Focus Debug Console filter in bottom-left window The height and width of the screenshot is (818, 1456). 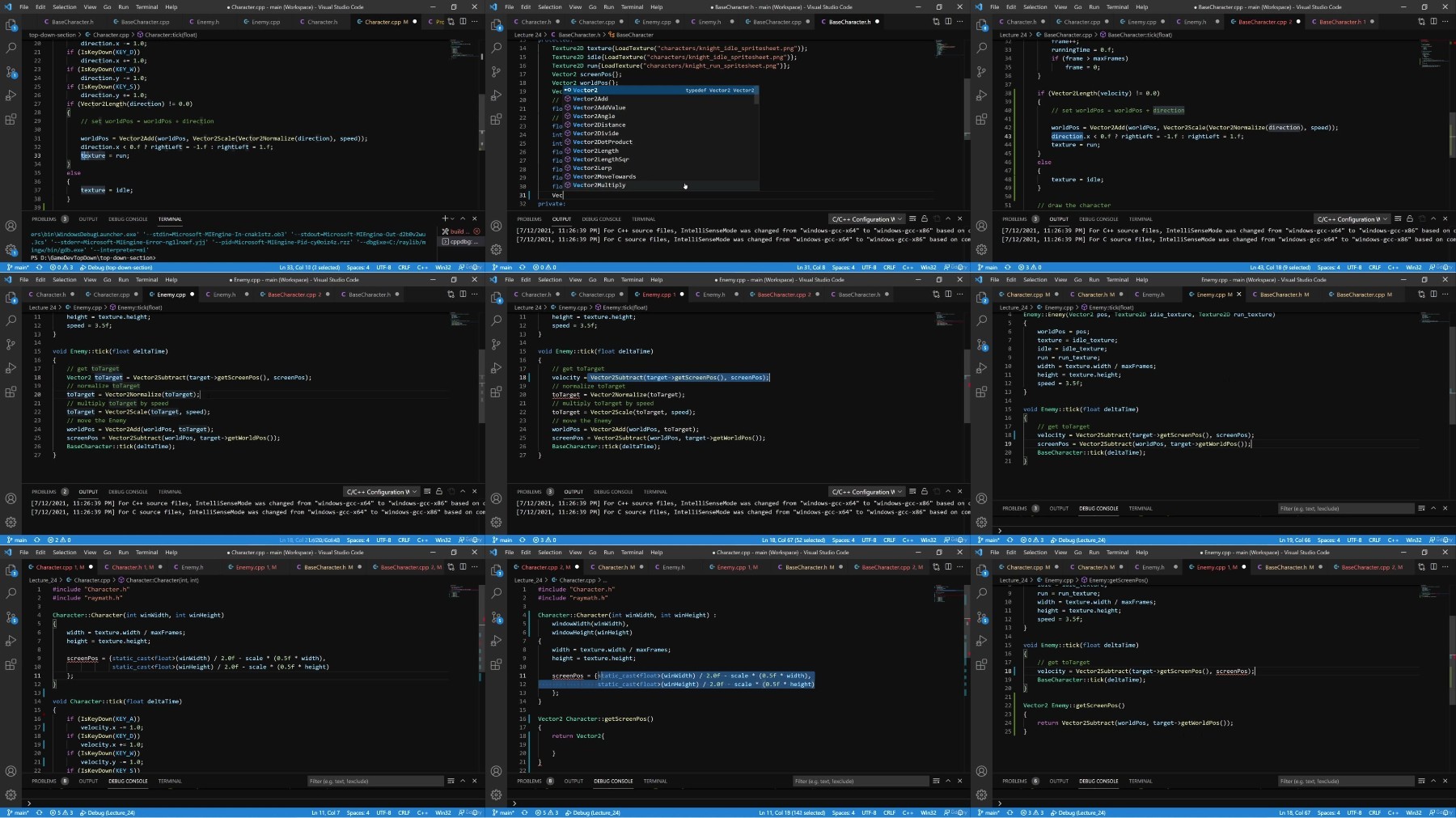375,781
